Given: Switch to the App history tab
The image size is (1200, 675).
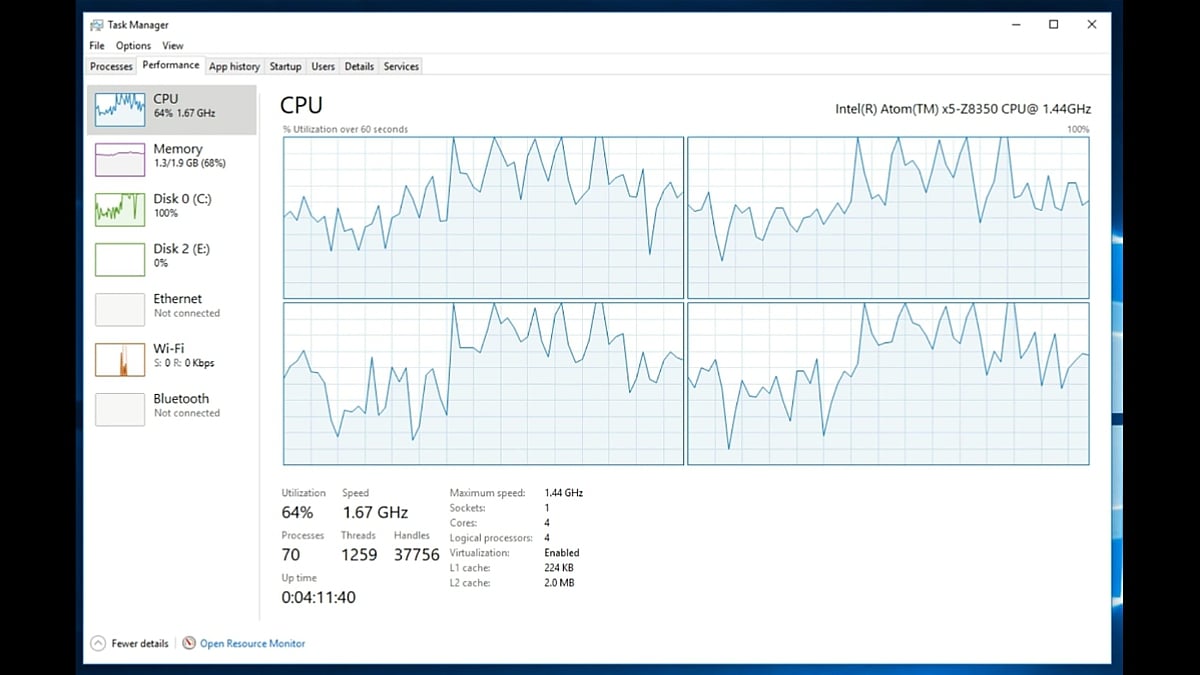Looking at the screenshot, I should [x=234, y=66].
